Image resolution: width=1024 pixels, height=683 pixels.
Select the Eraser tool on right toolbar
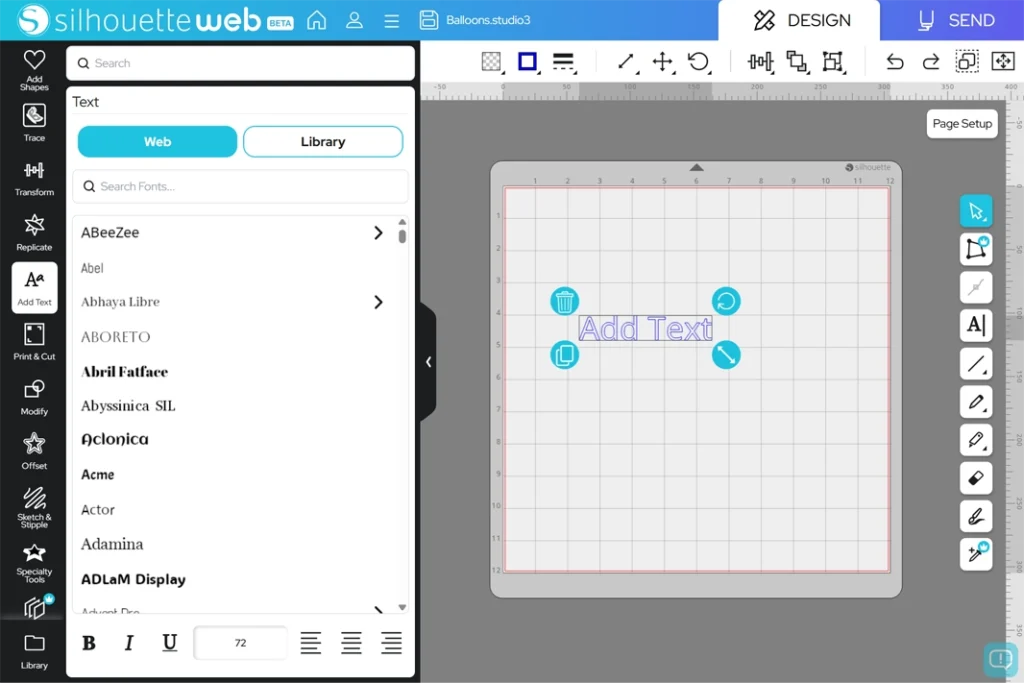(976, 478)
